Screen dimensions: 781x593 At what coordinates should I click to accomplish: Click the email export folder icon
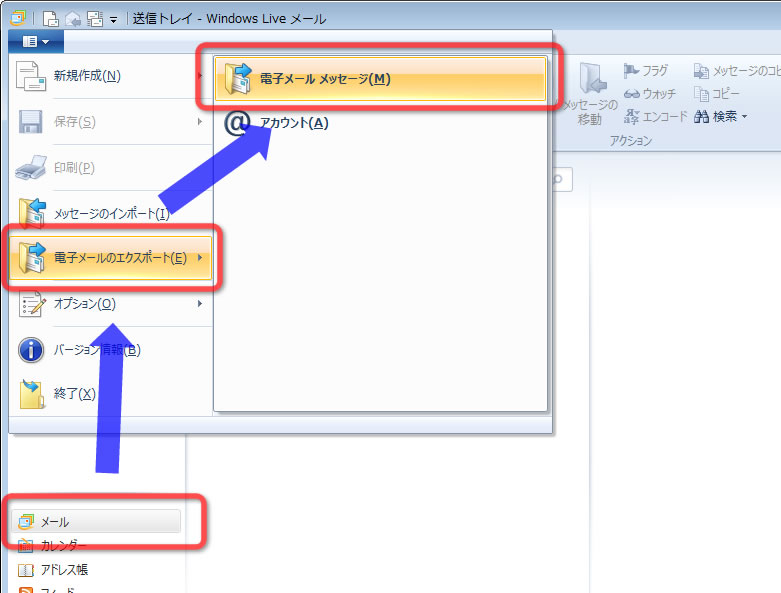point(32,257)
